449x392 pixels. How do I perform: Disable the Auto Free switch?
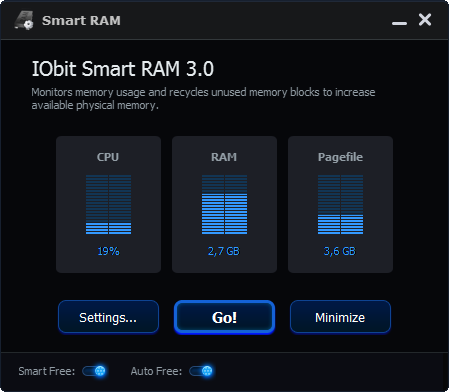201,371
